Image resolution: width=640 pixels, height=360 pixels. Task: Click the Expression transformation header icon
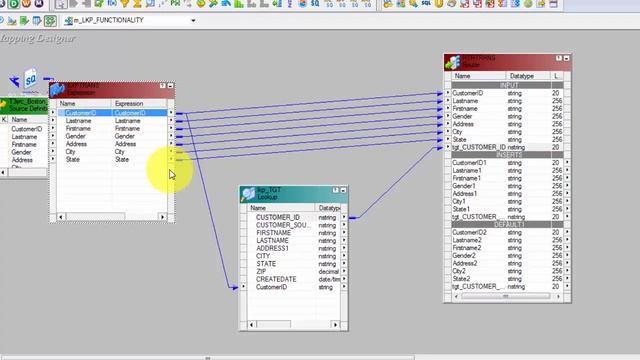coord(58,89)
